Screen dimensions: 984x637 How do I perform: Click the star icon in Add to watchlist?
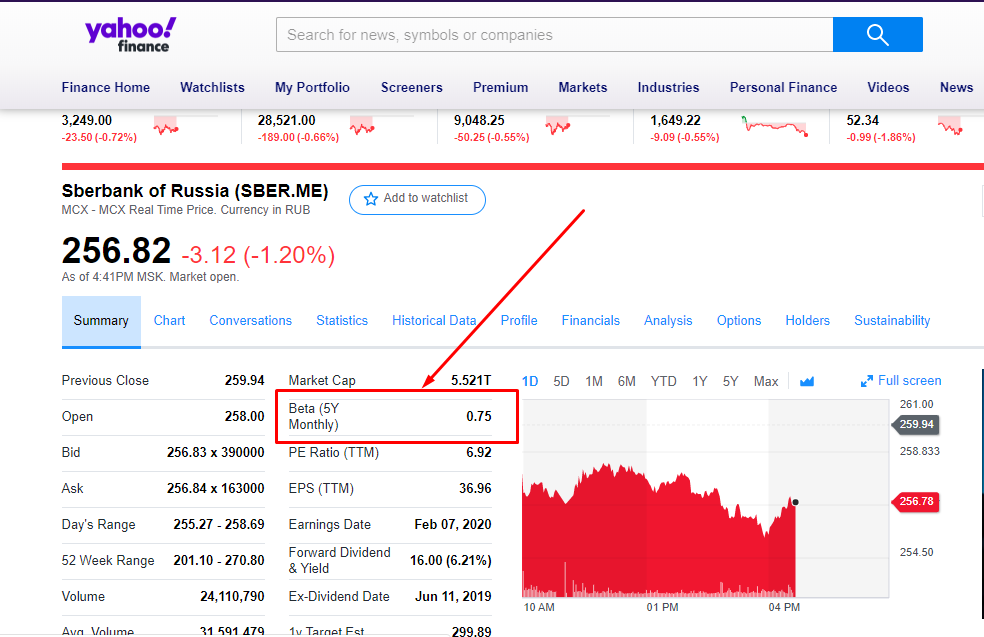tap(371, 199)
